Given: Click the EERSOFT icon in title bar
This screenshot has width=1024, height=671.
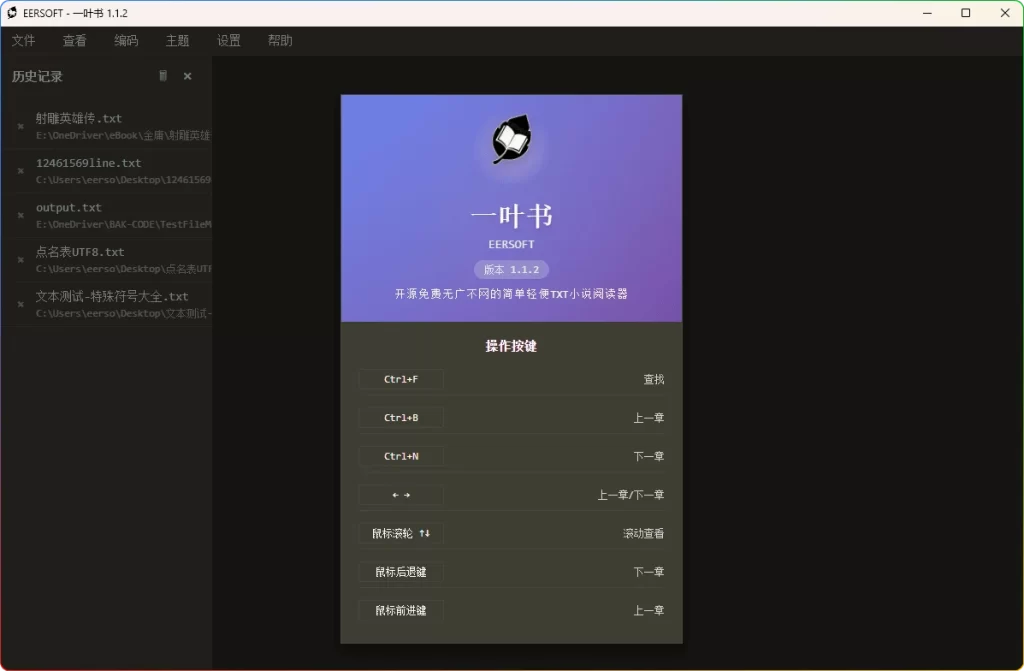Looking at the screenshot, I should coord(14,13).
